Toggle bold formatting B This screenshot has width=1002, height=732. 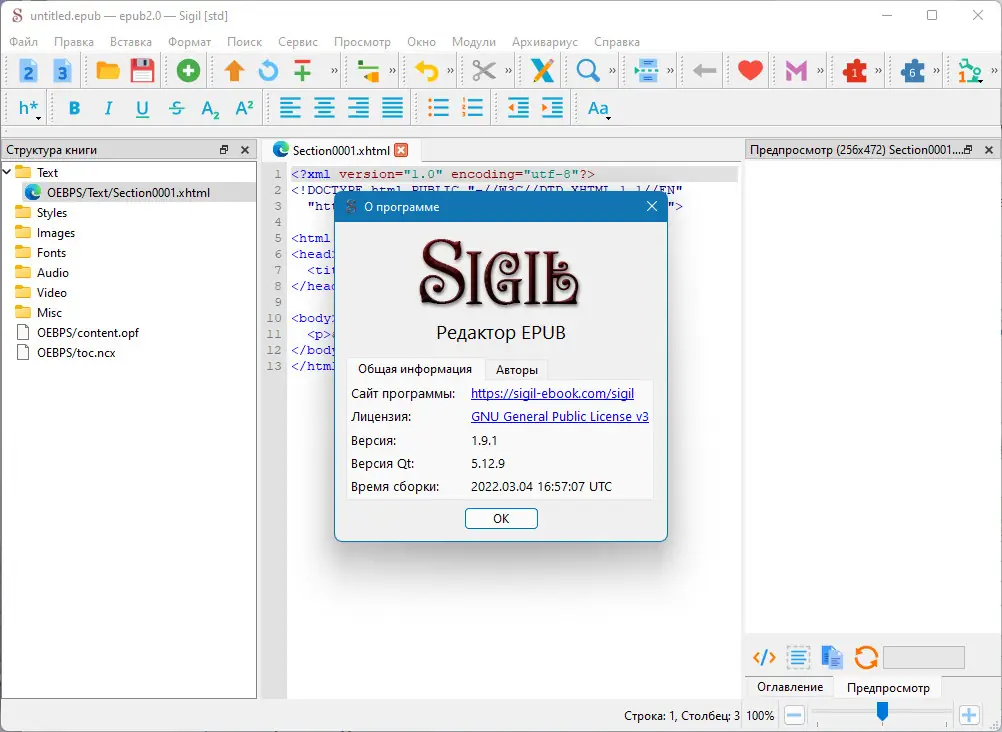click(74, 108)
